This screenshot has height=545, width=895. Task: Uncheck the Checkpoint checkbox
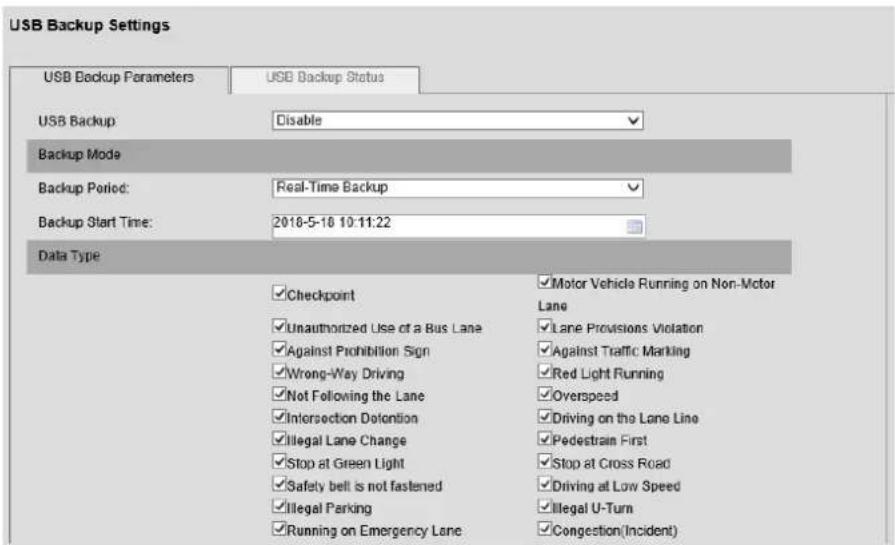tap(279, 293)
